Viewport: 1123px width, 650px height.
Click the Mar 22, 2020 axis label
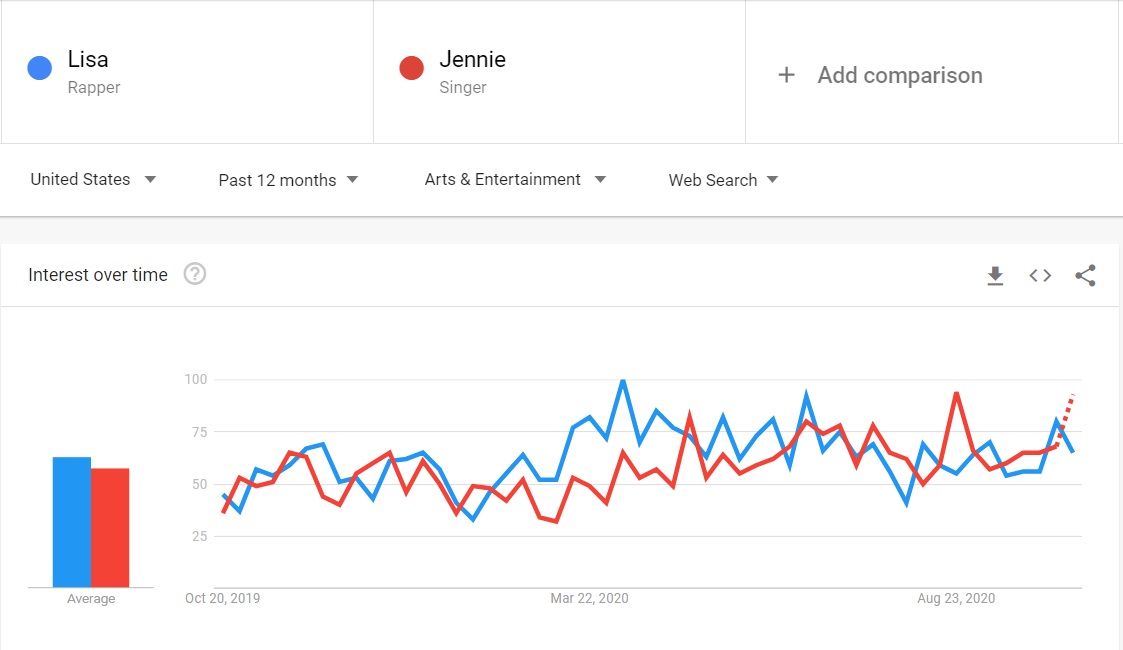coord(589,598)
